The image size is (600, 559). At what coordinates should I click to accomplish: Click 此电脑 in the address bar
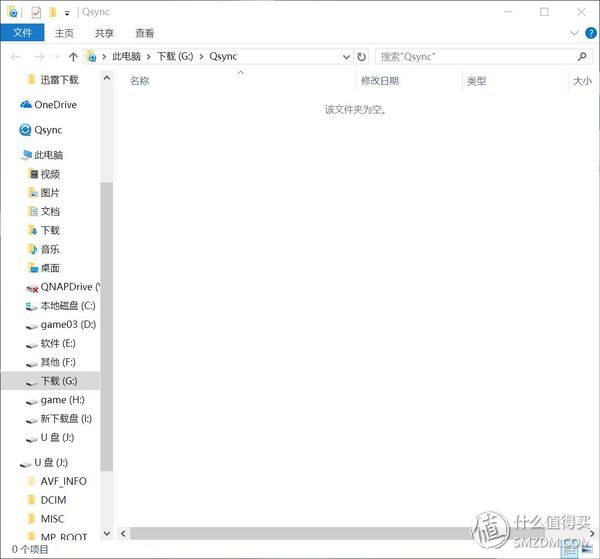126,57
